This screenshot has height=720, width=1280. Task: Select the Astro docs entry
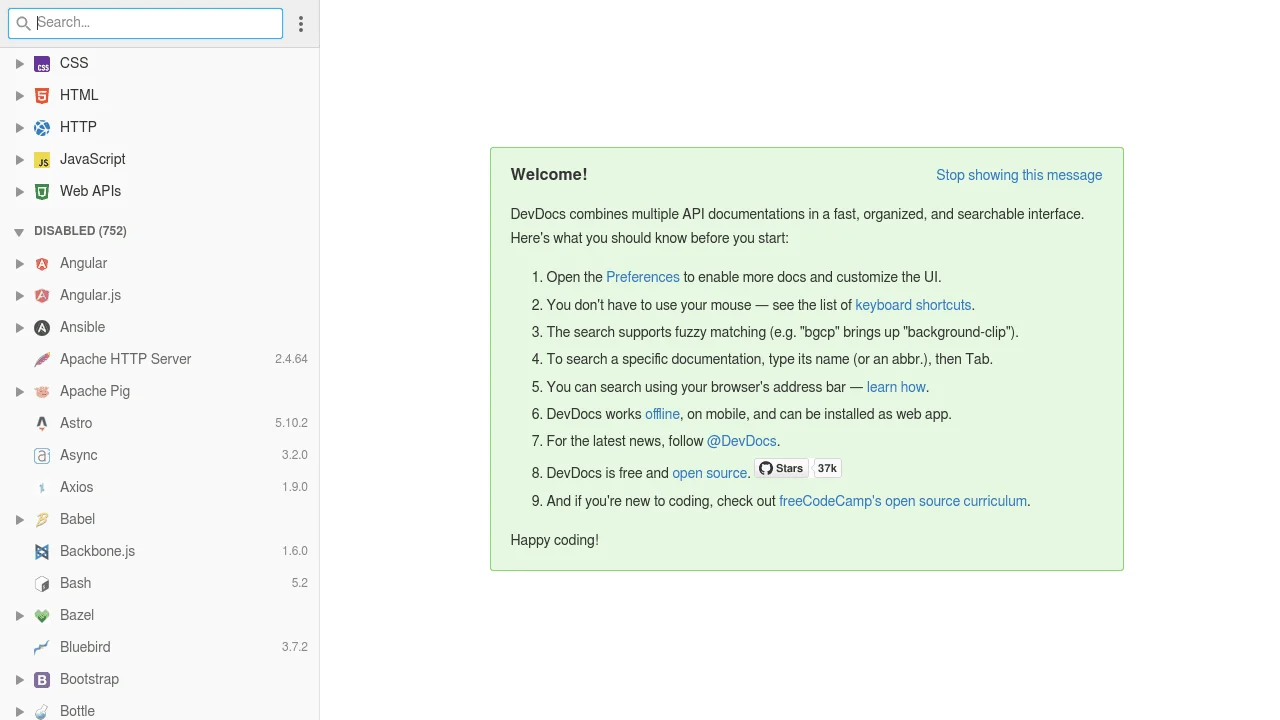(76, 423)
